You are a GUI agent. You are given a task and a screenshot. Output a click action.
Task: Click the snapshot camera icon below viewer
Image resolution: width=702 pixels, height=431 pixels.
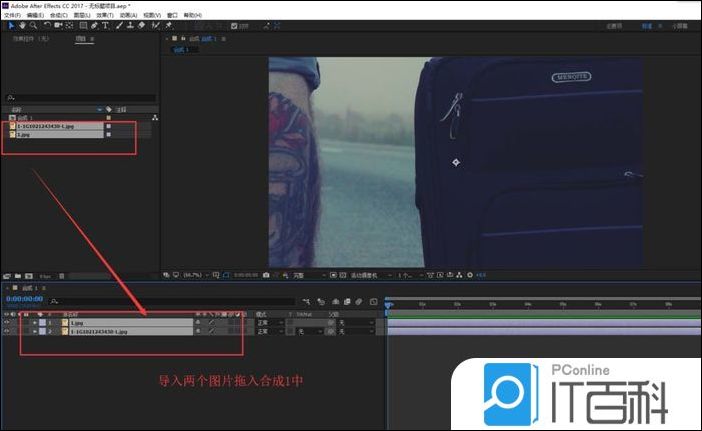266,274
